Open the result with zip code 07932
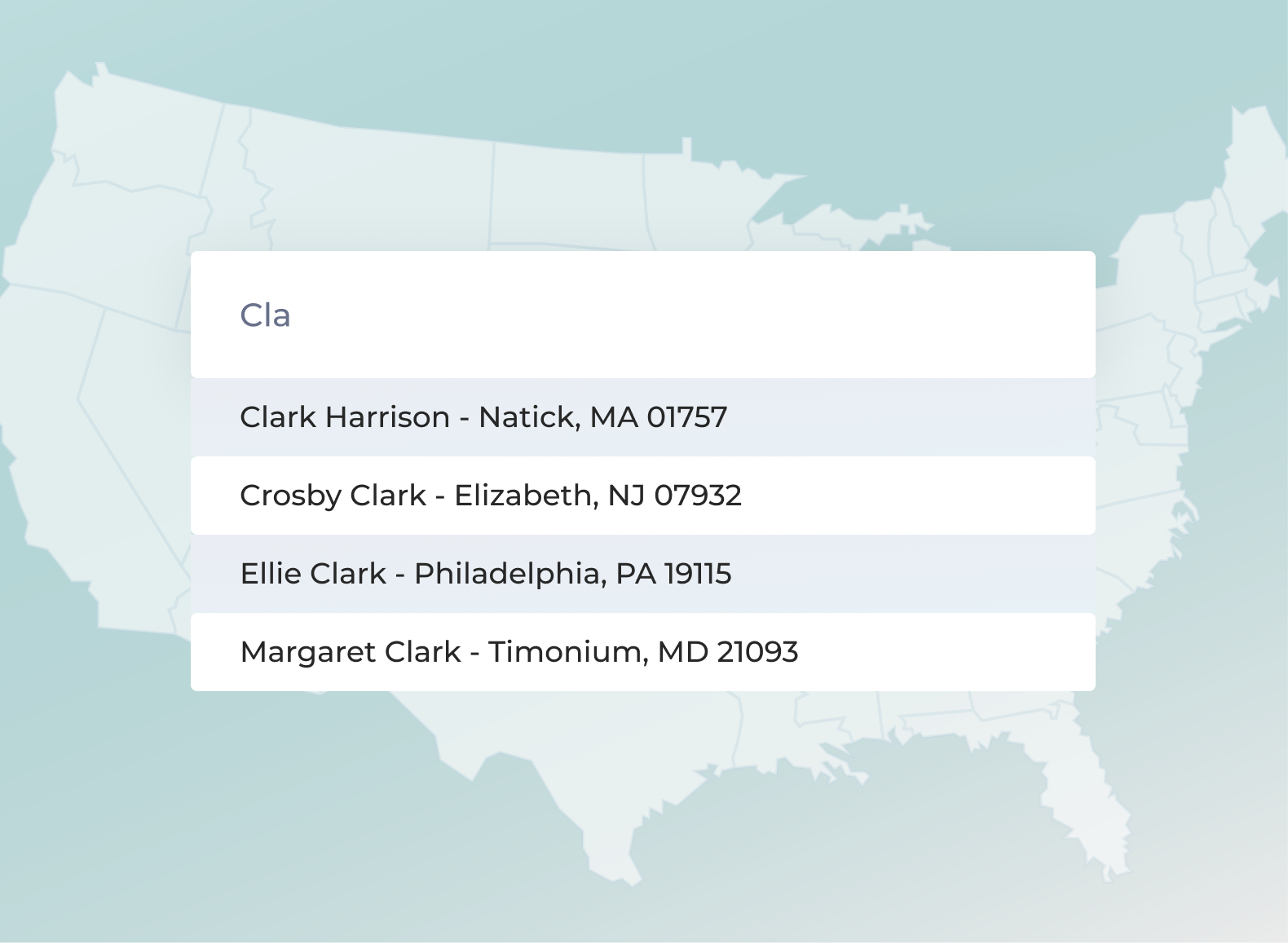The height and width of the screenshot is (943, 1288). [x=642, y=496]
